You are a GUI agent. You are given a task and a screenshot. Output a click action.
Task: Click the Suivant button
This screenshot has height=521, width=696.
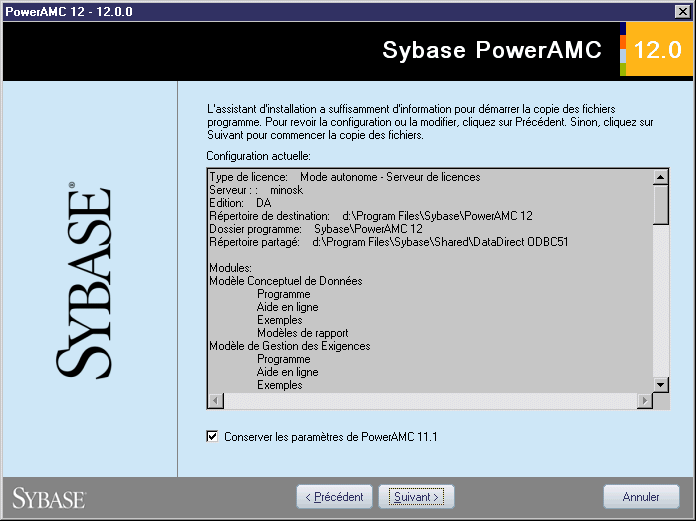(416, 497)
